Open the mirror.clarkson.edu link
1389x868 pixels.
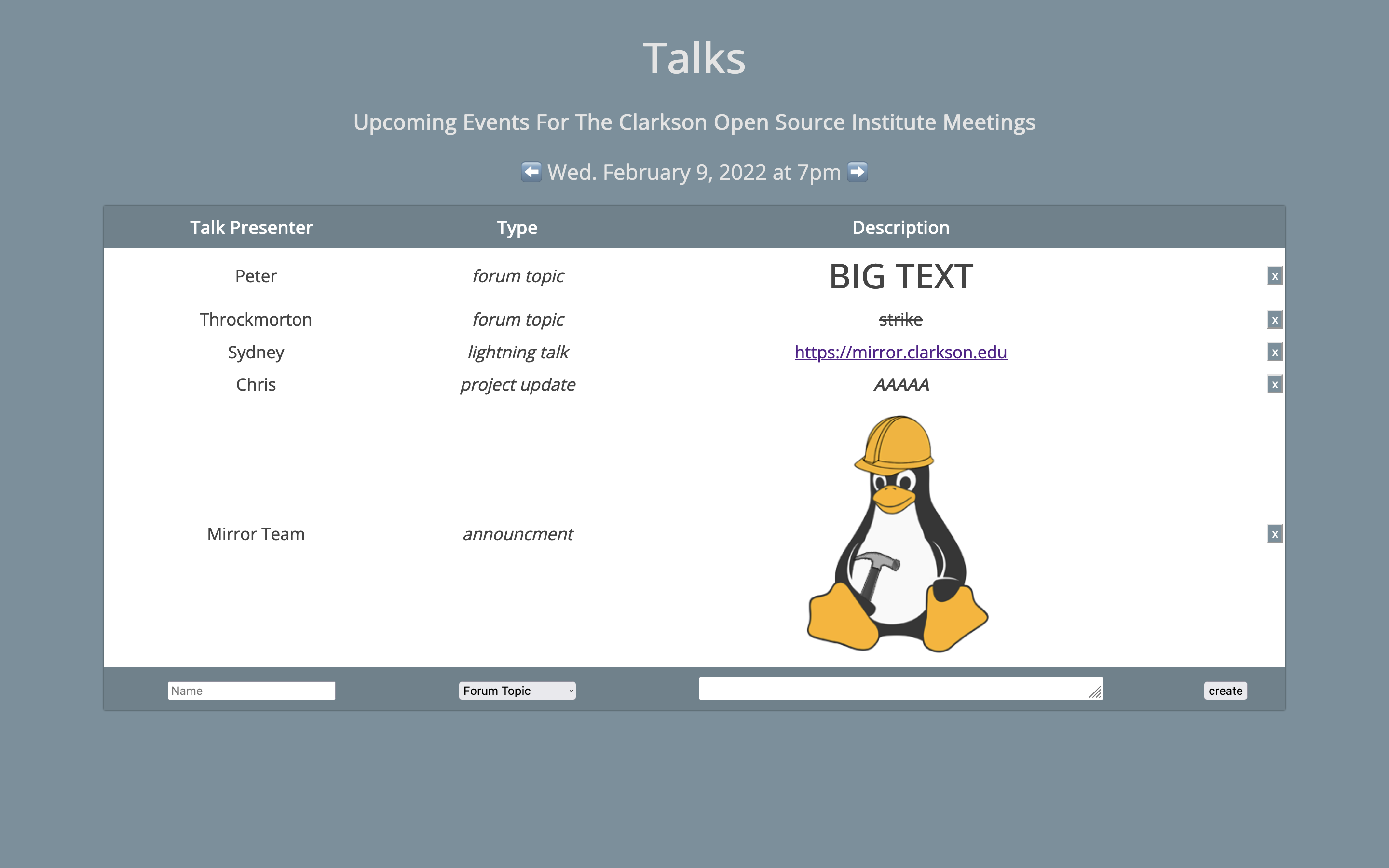[x=900, y=352]
